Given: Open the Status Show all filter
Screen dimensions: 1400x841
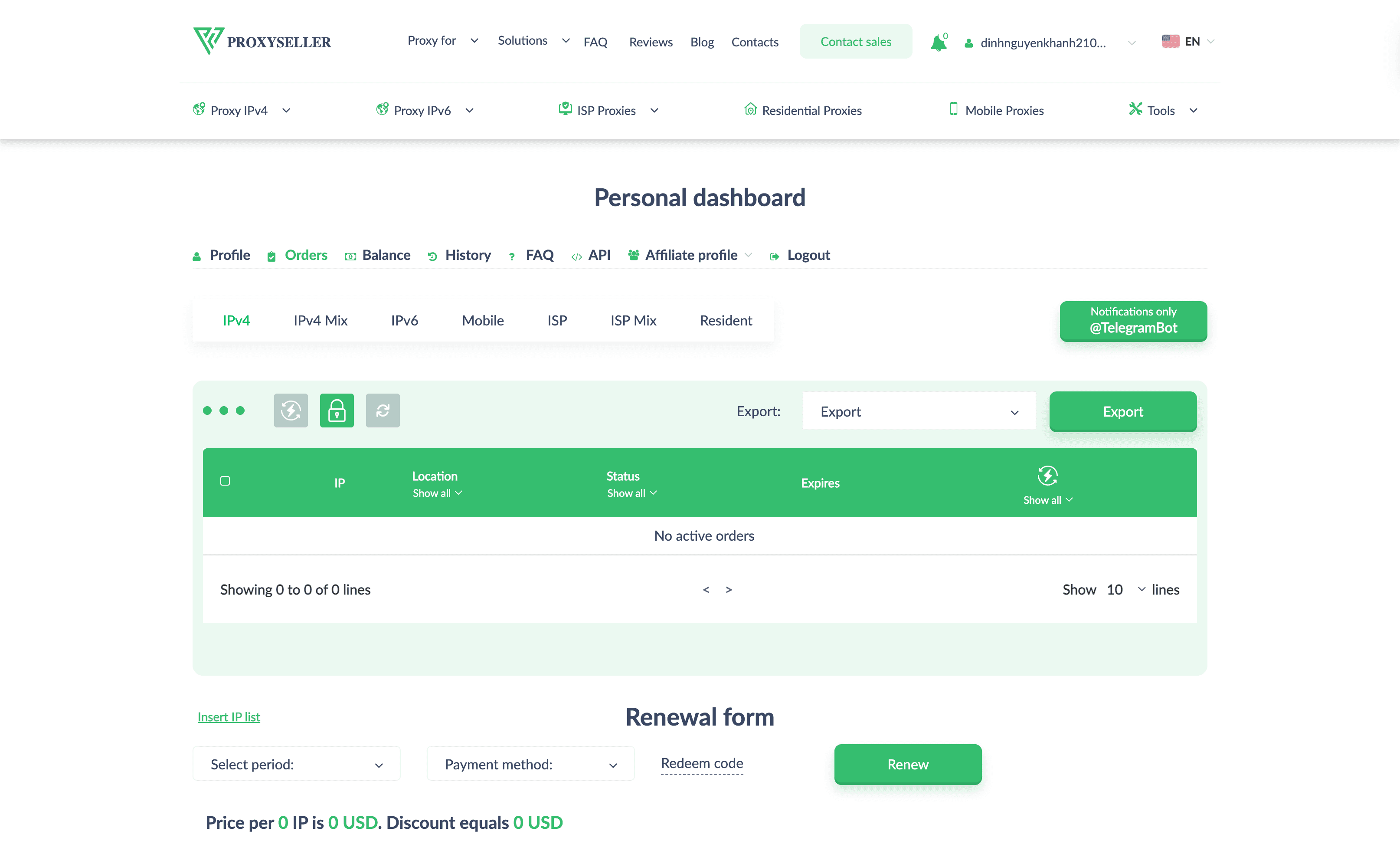Looking at the screenshot, I should point(631,493).
